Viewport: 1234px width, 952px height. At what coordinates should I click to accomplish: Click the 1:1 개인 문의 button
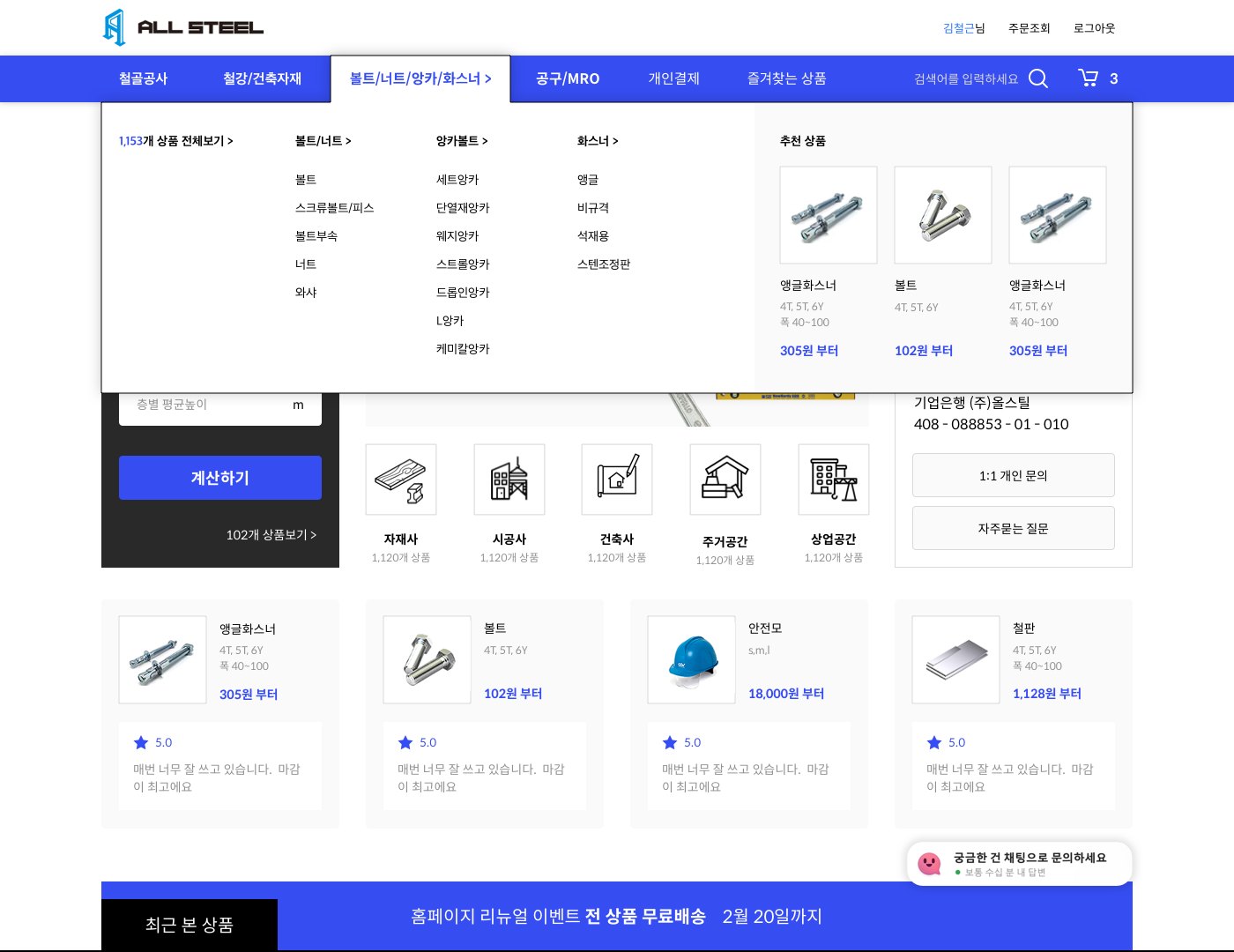1014,476
